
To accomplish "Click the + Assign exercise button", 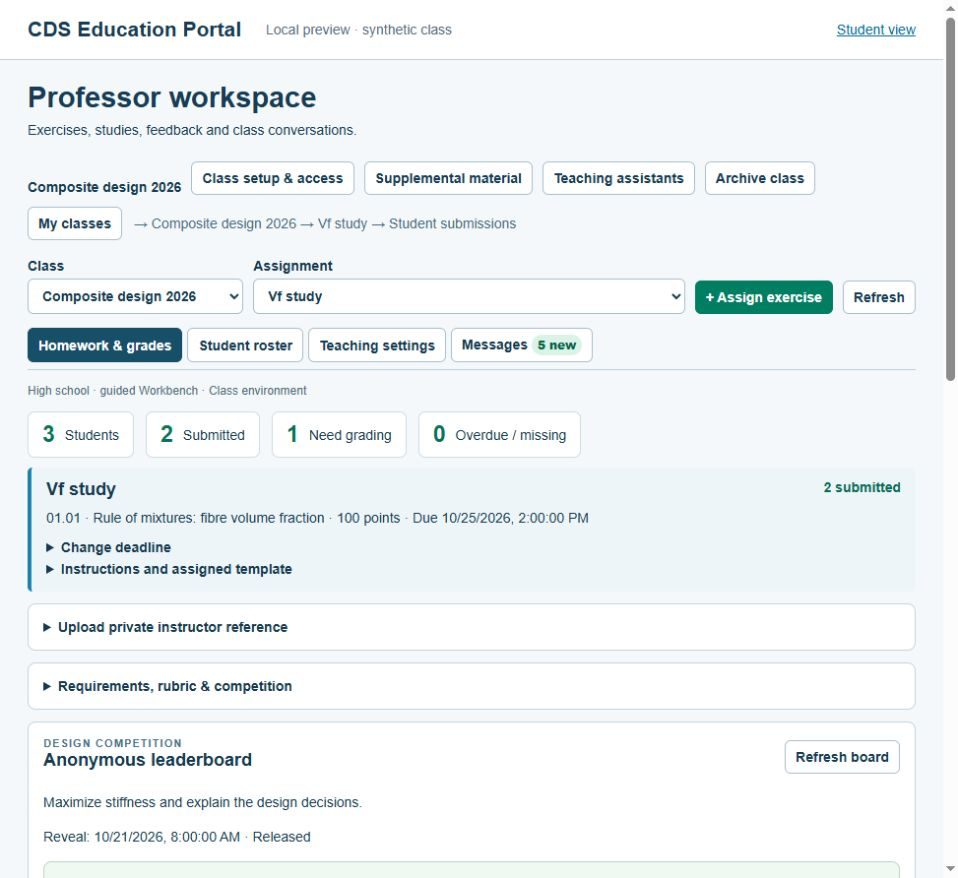I will pos(764,298).
